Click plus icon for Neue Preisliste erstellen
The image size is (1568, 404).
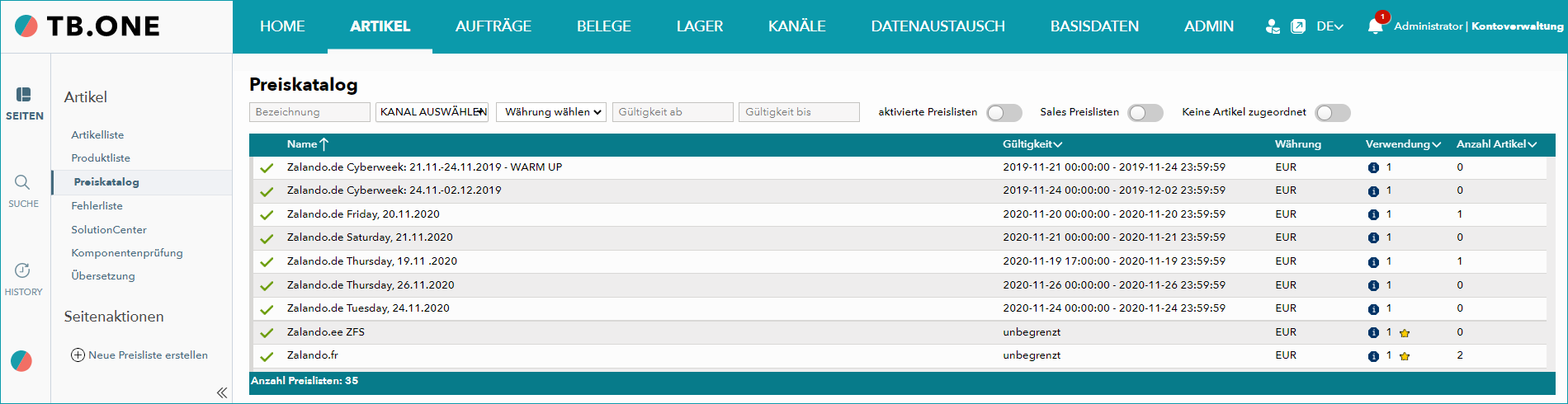pos(78,355)
